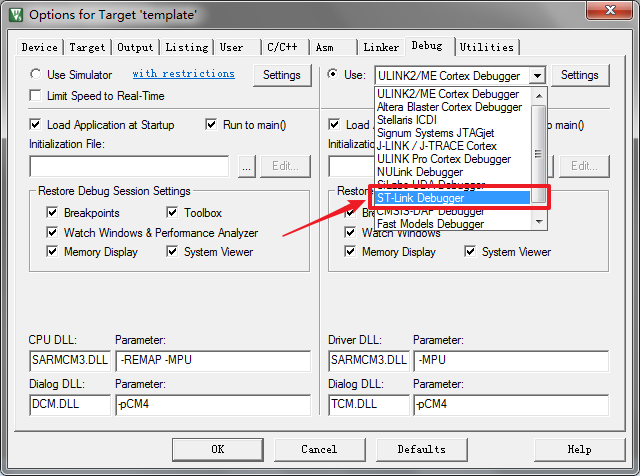Click the Cancel button
This screenshot has height=476, width=640.
320,449
